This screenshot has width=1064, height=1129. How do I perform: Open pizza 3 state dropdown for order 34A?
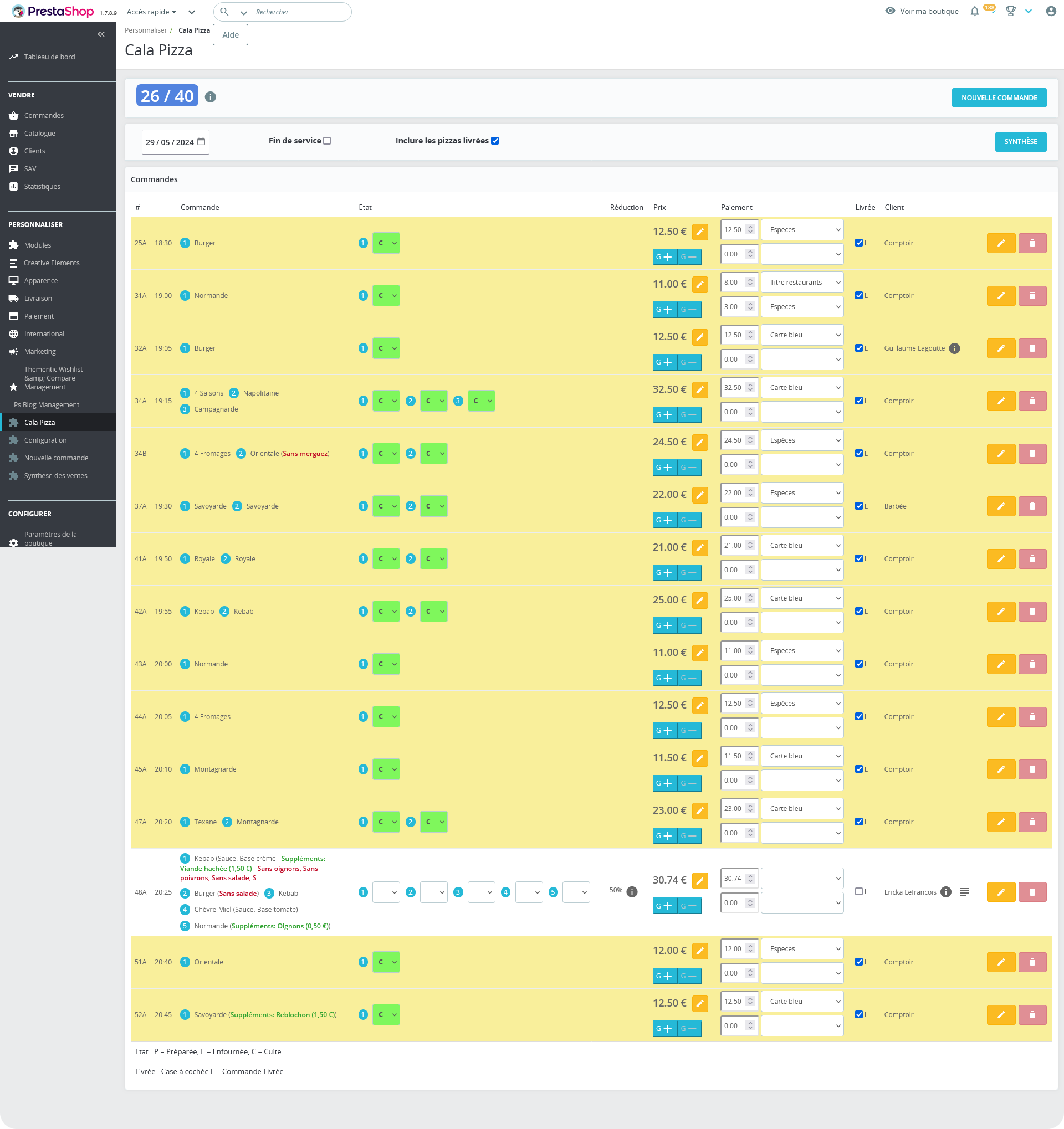point(481,401)
